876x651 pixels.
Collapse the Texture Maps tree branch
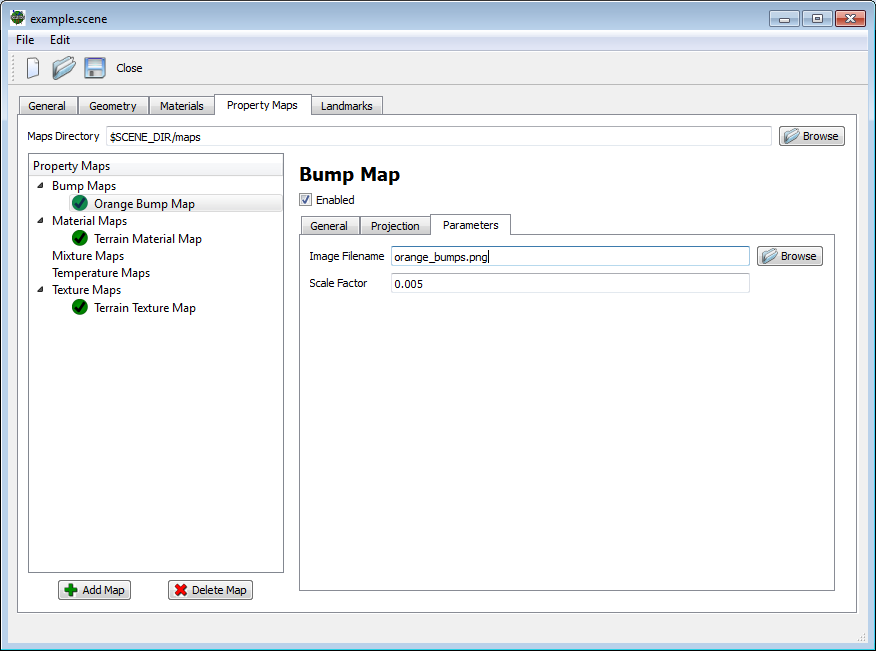[38, 289]
